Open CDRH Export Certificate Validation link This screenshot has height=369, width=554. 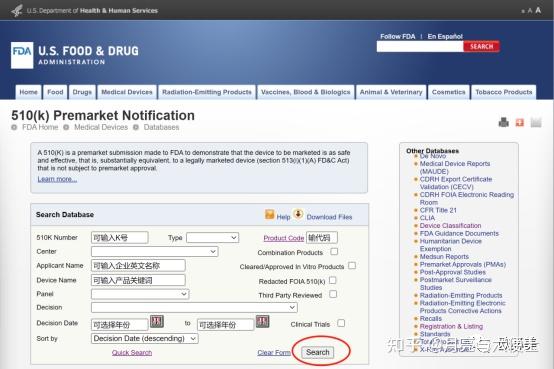click(x=456, y=183)
